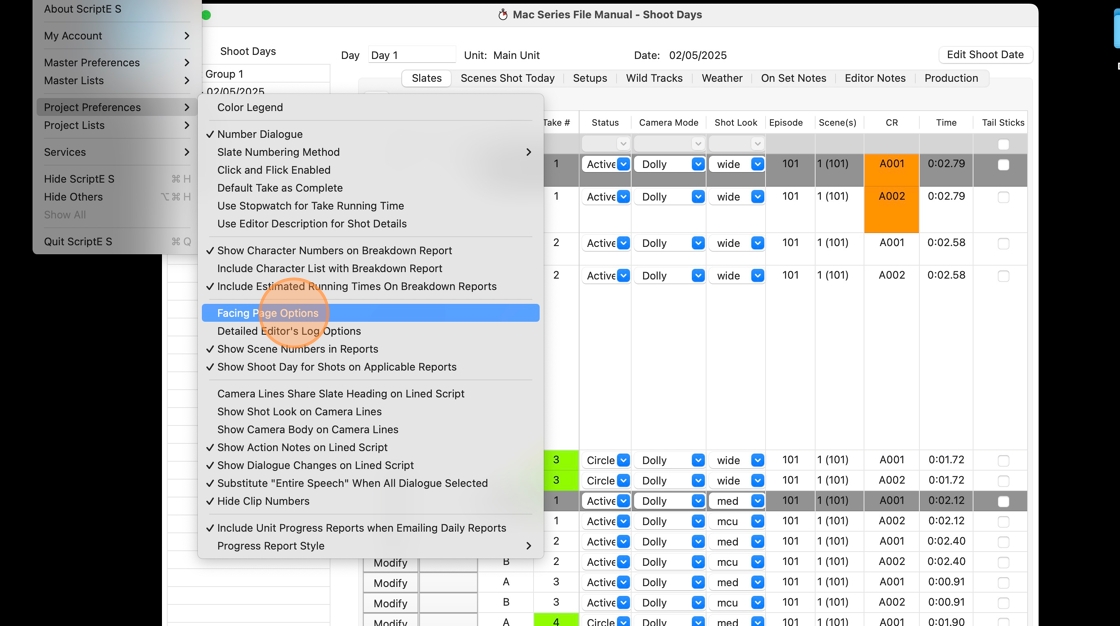This screenshot has height=626, width=1120.
Task: Enable Click and Flick option
Action: [x=370, y=170]
